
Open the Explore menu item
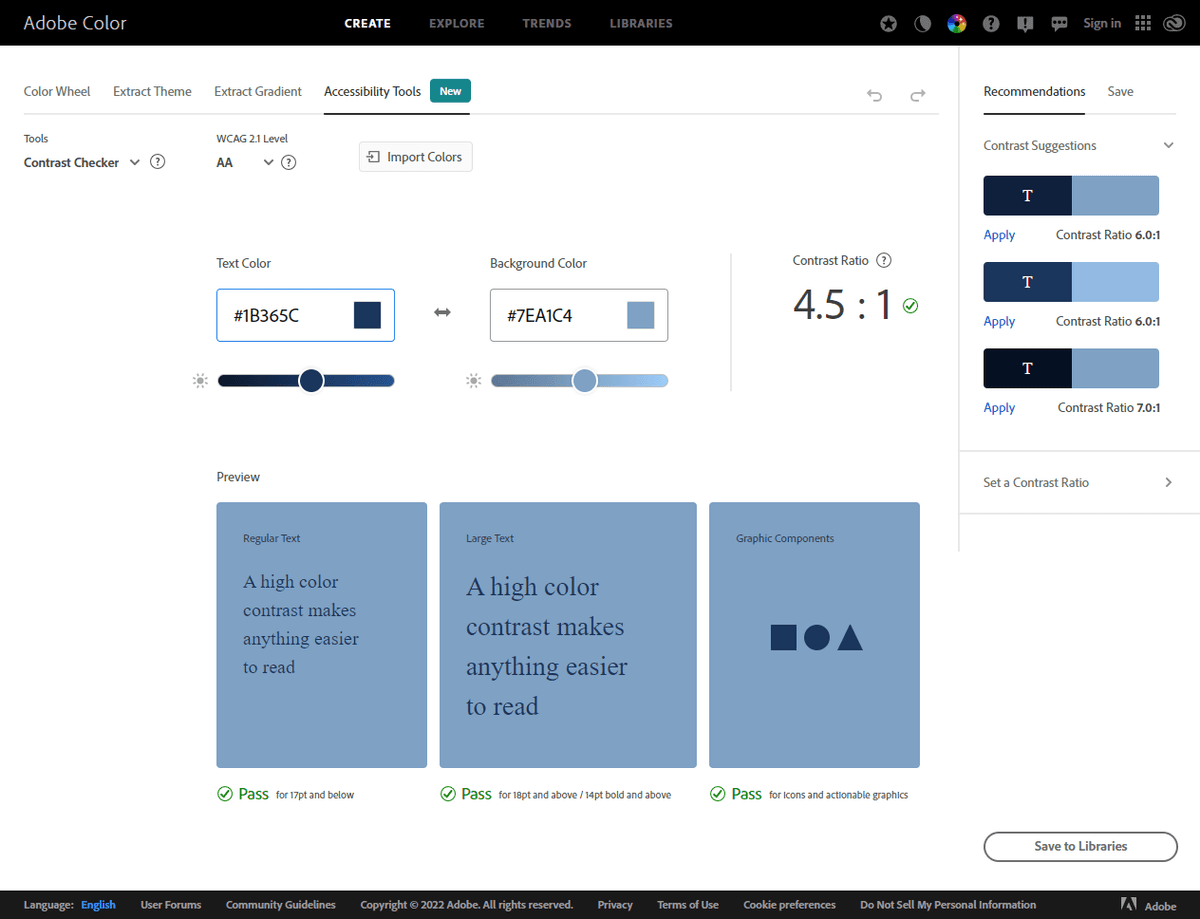pyautogui.click(x=456, y=23)
